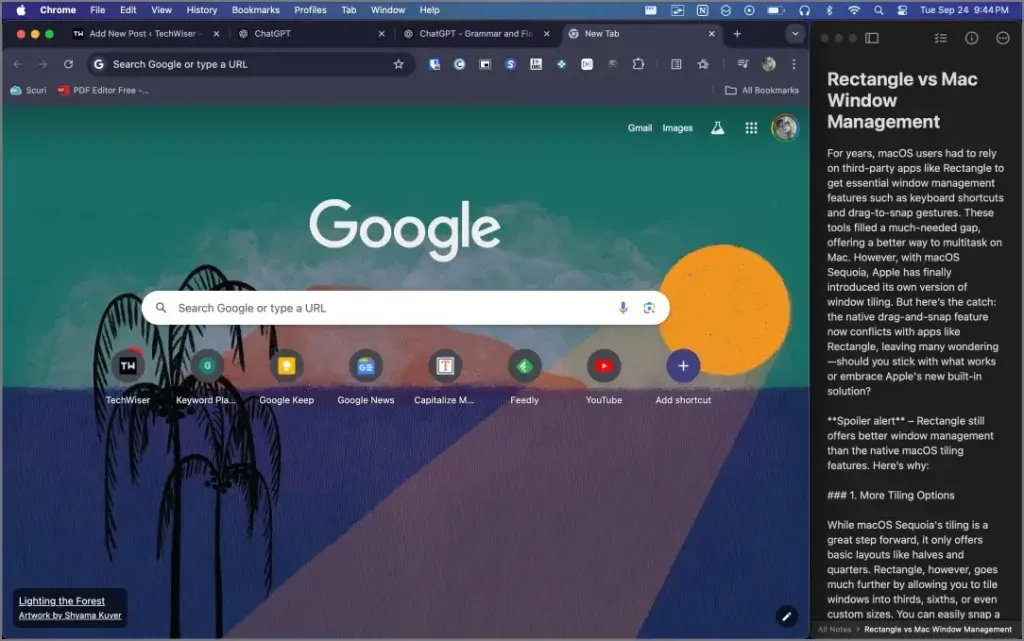
Task: Open the notes window more-options ellipsis
Action: click(1003, 38)
